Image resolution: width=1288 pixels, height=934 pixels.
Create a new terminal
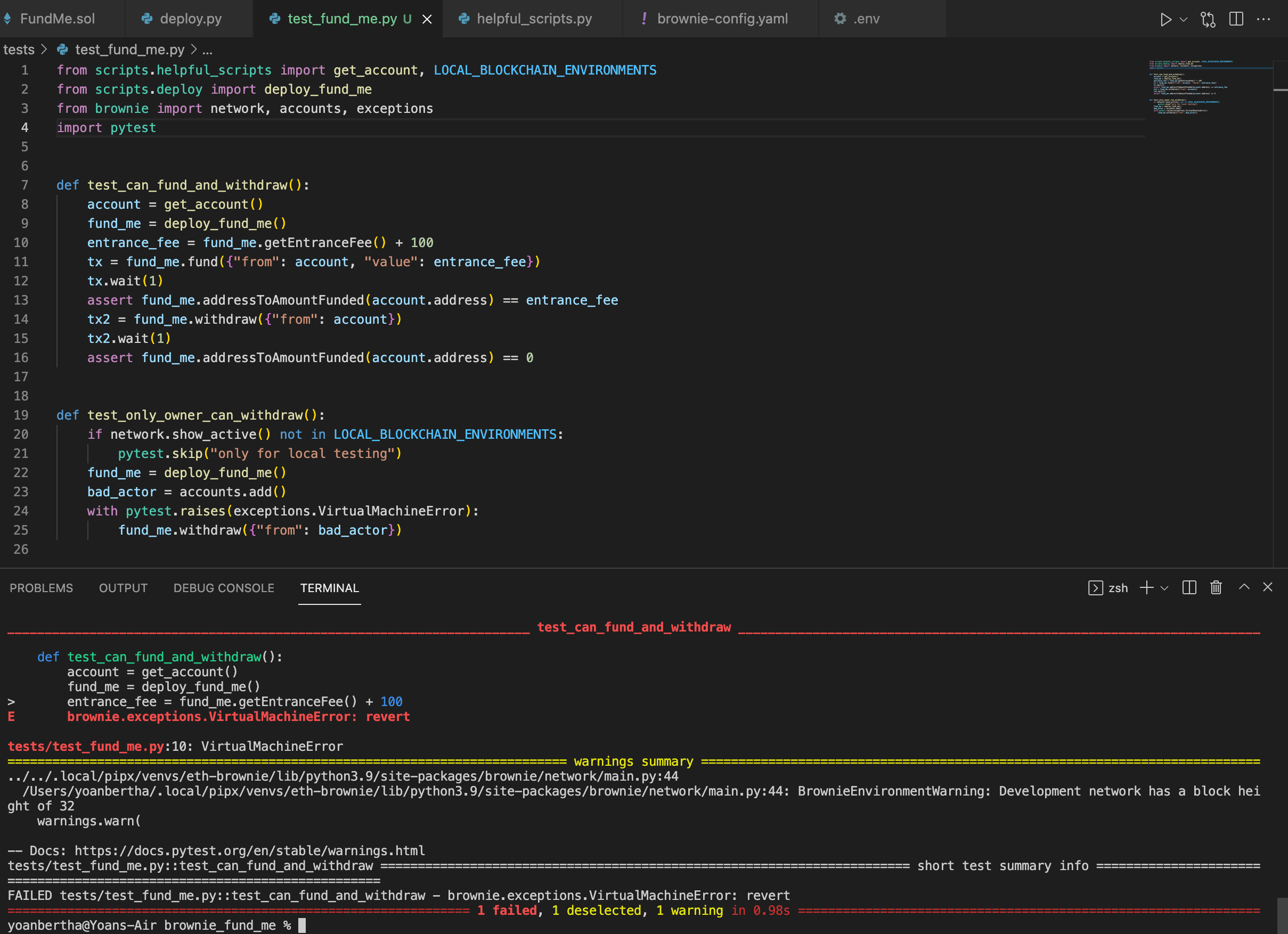click(x=1147, y=588)
